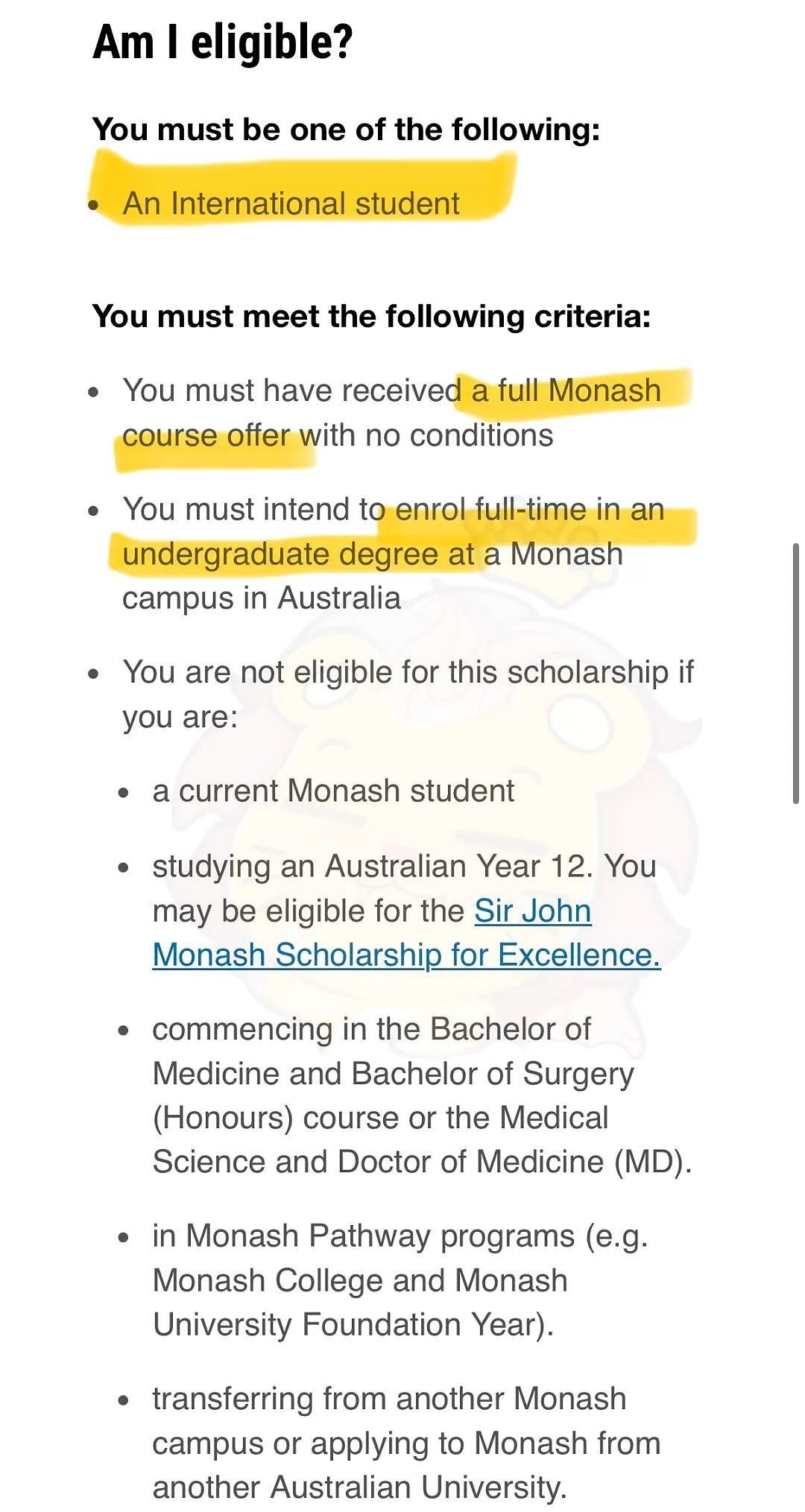Click 'University Foundation Year' text line
The width and height of the screenshot is (805, 1512).
(x=353, y=1325)
